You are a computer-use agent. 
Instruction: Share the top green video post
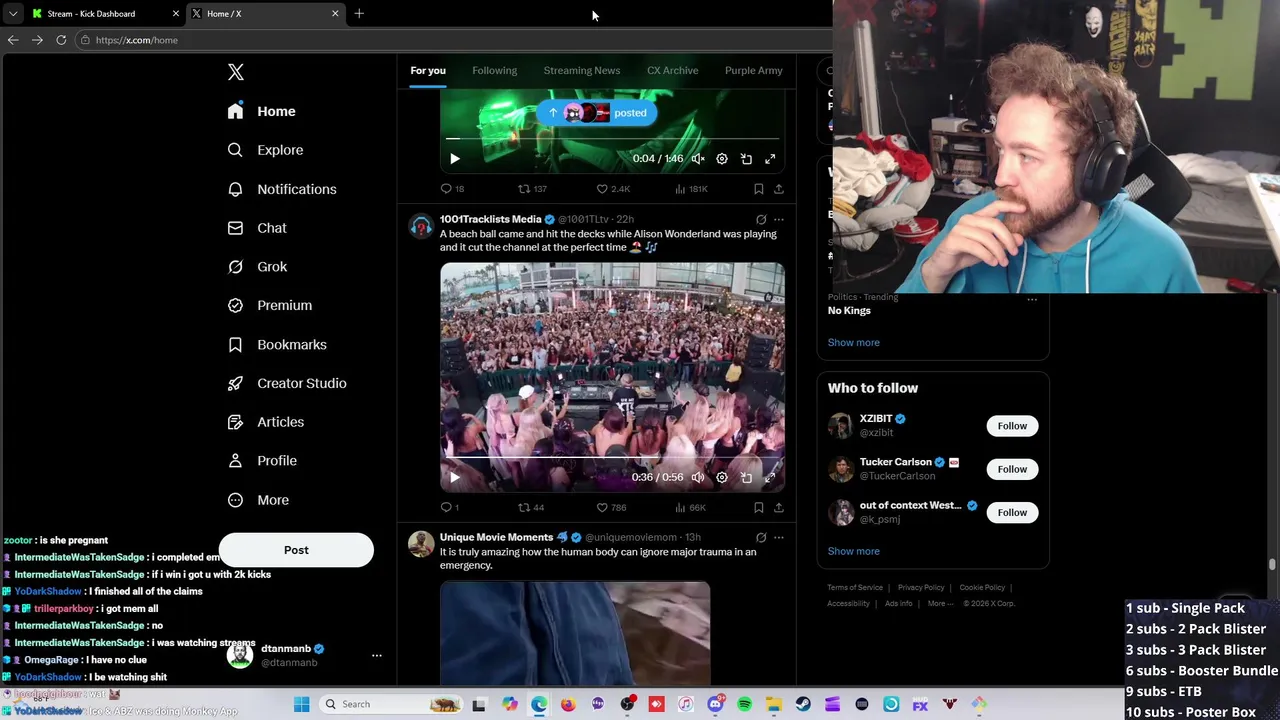pos(779,189)
